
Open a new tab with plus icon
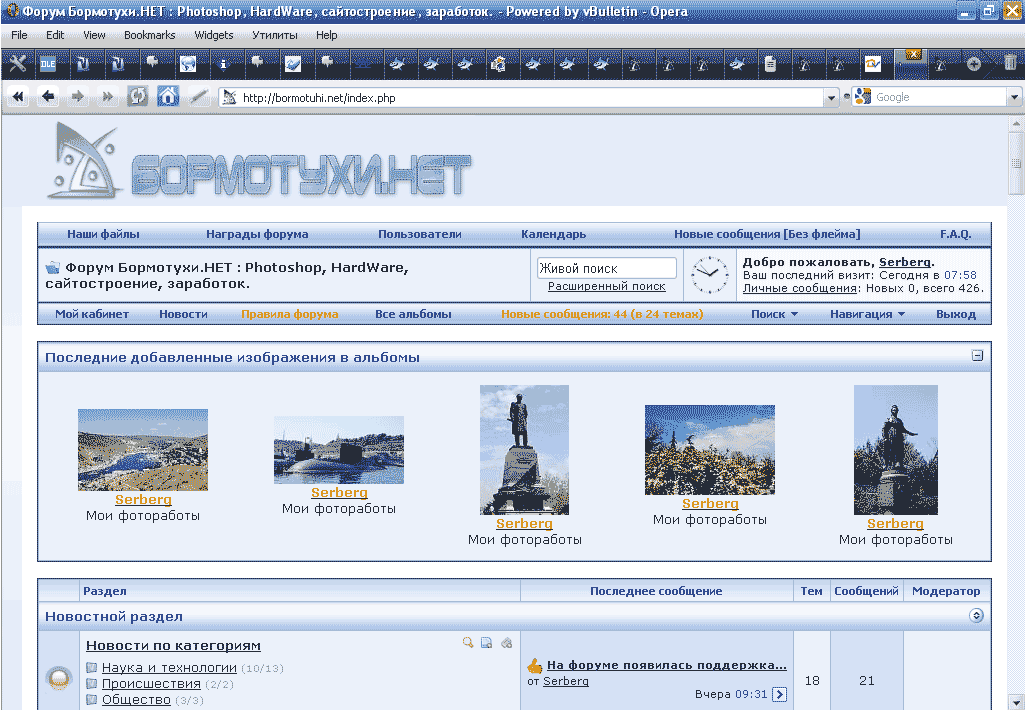tap(974, 63)
